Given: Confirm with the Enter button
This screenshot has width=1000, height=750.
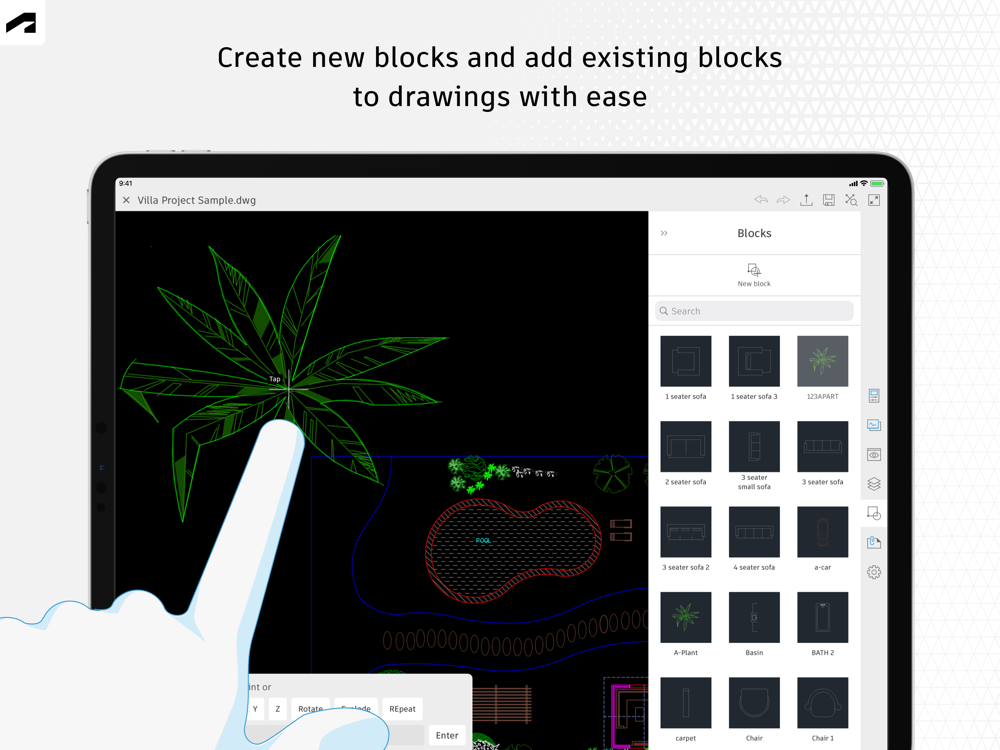Looking at the screenshot, I should 447,735.
